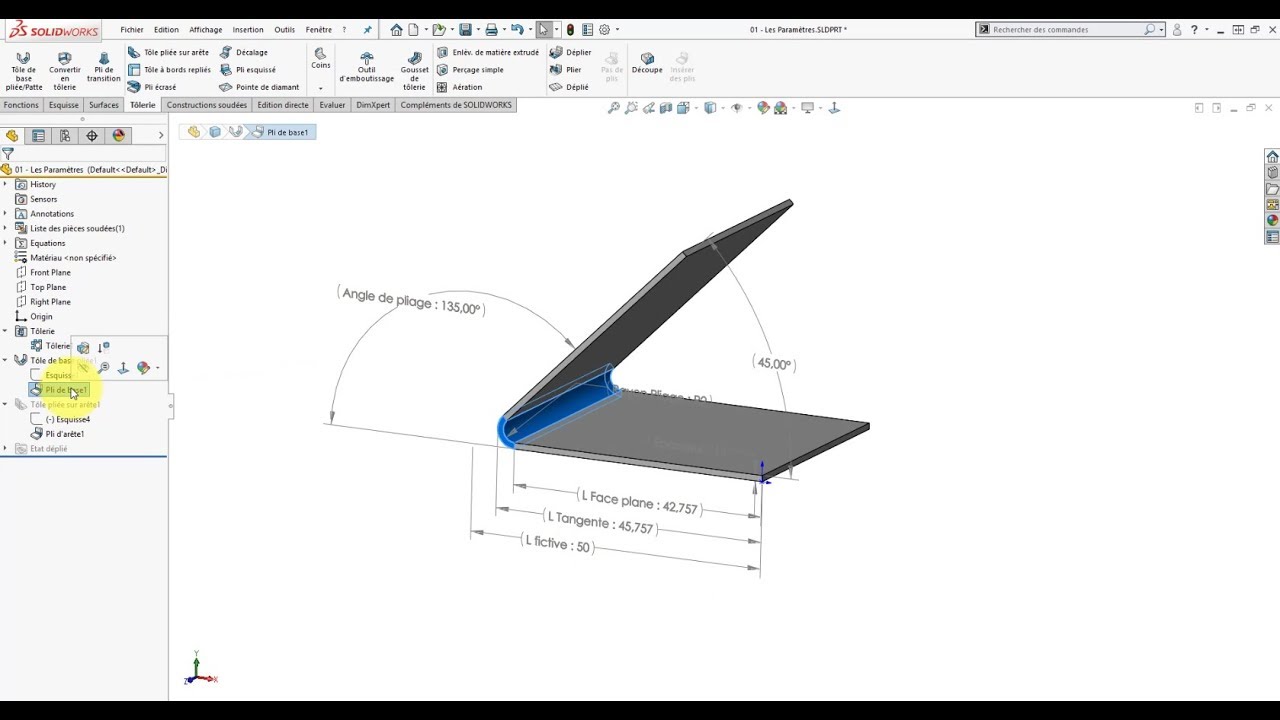Choose the Pli de transition tool
The image size is (1280, 720).
pyautogui.click(x=103, y=67)
